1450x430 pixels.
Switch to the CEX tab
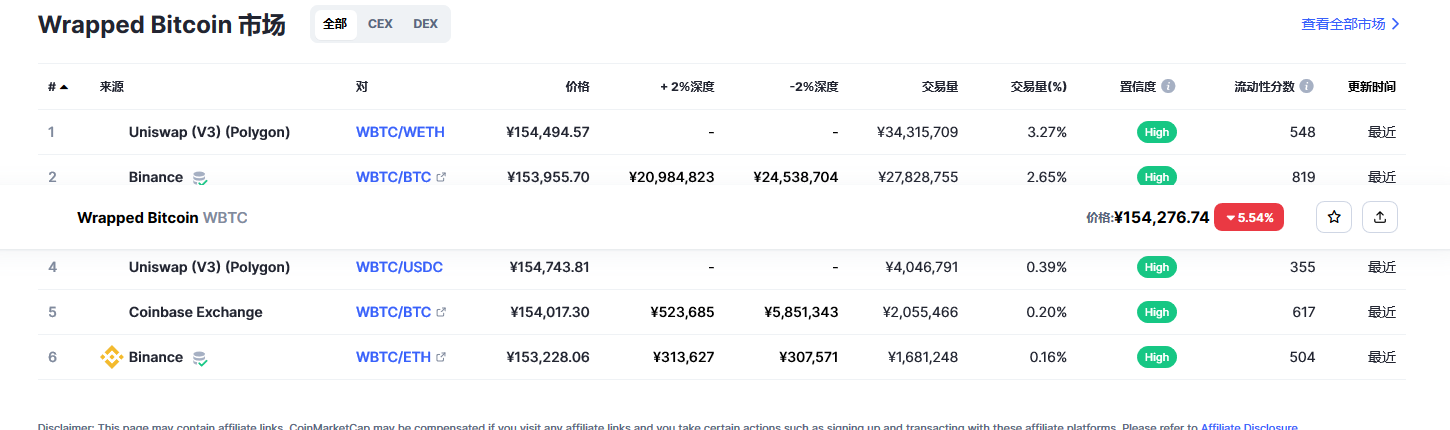[x=380, y=24]
